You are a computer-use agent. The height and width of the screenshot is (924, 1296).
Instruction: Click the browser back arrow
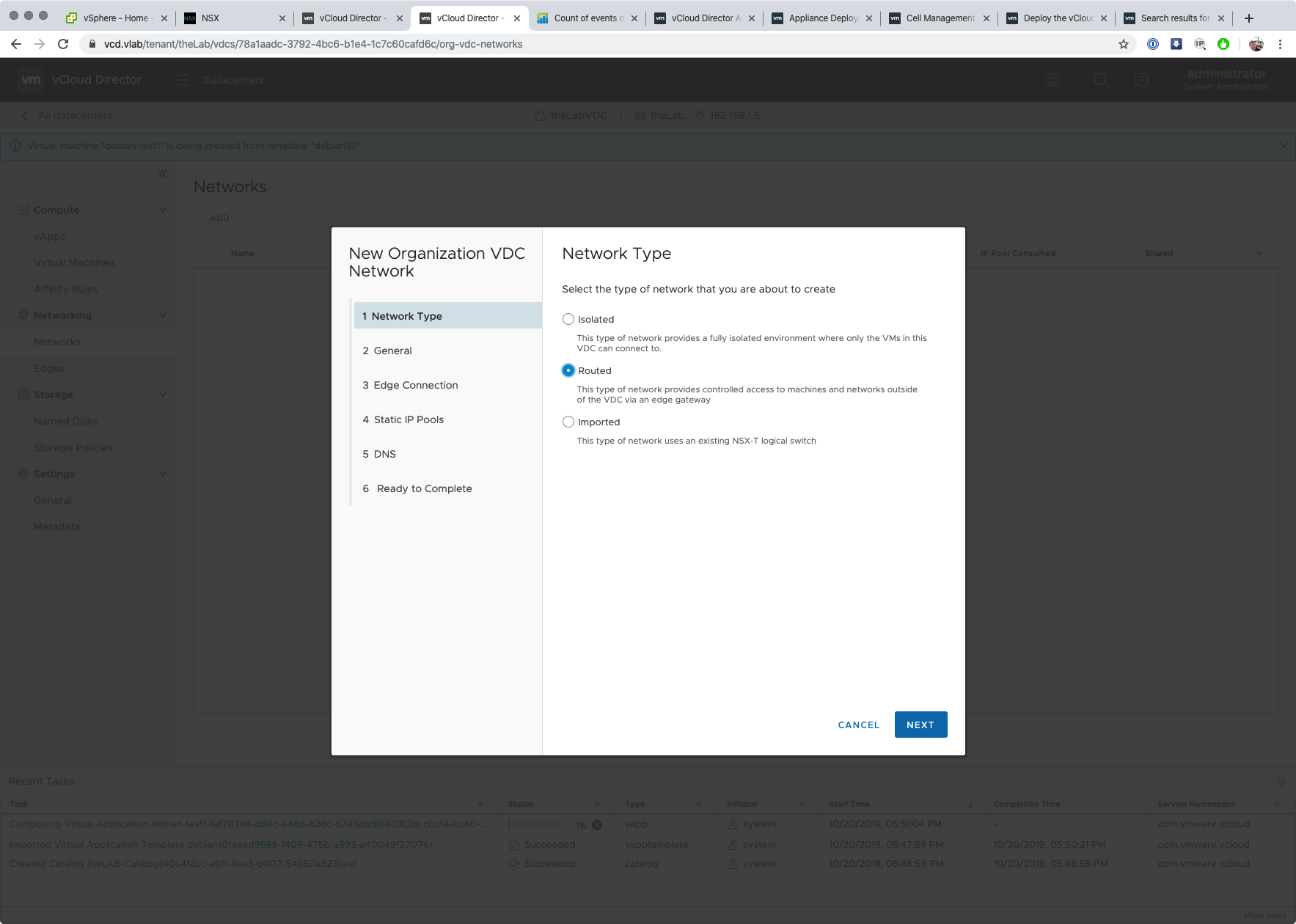click(x=16, y=44)
